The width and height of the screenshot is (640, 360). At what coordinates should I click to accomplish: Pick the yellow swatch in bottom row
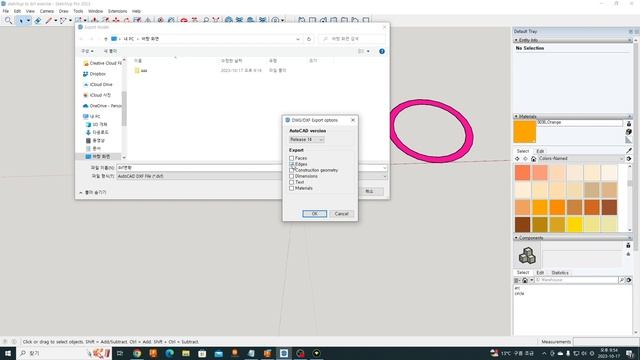click(x=574, y=224)
